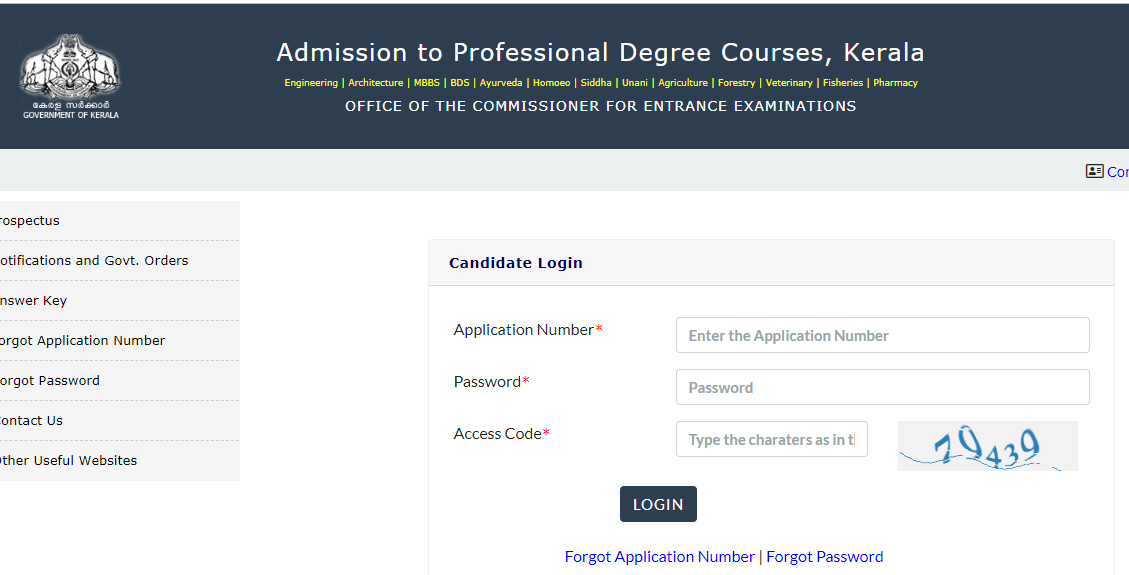Click the contact card icon in top bar
This screenshot has height=575, width=1129.
coord(1094,171)
